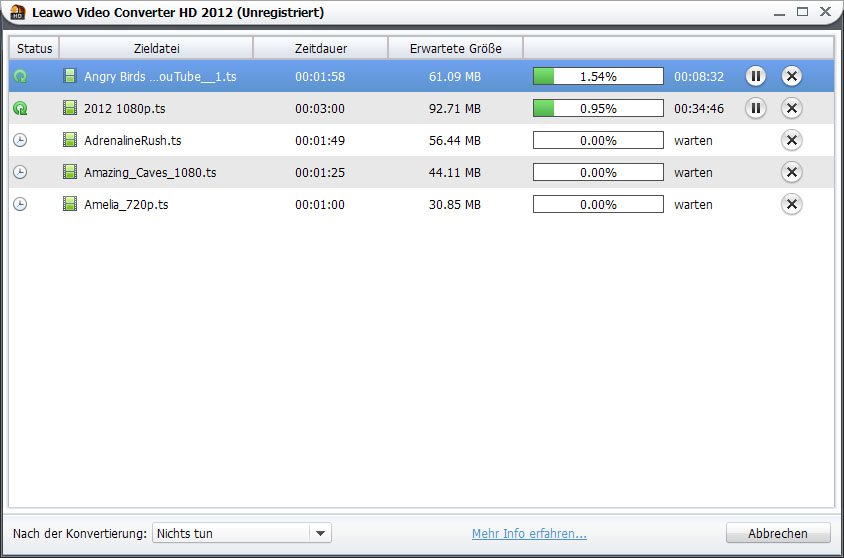Click 'warten' status of Amelia_720p.ts
Viewport: 844px width, 558px height.
[693, 204]
